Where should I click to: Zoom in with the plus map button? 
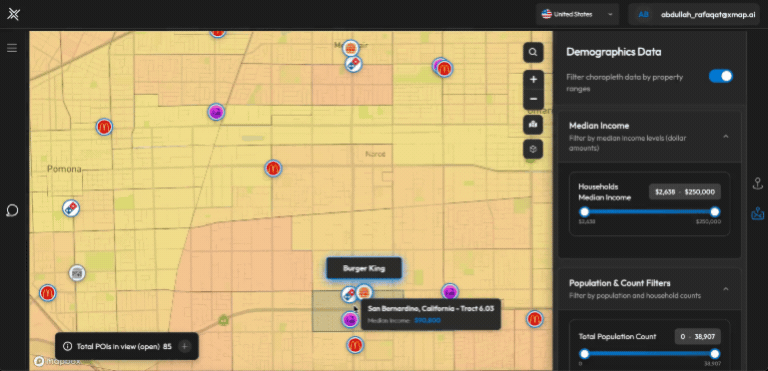(533, 79)
